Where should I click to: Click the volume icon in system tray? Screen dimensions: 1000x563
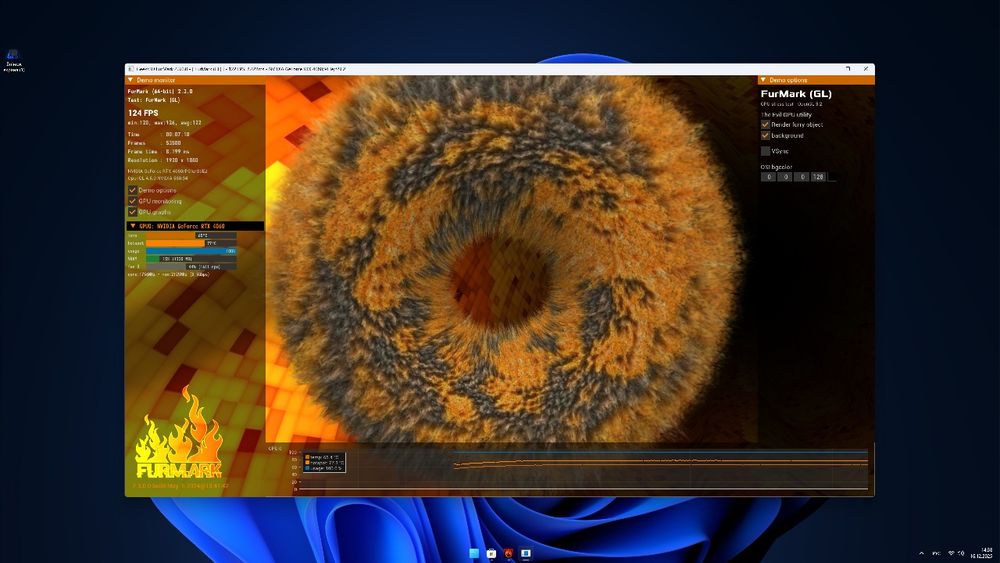point(961,553)
